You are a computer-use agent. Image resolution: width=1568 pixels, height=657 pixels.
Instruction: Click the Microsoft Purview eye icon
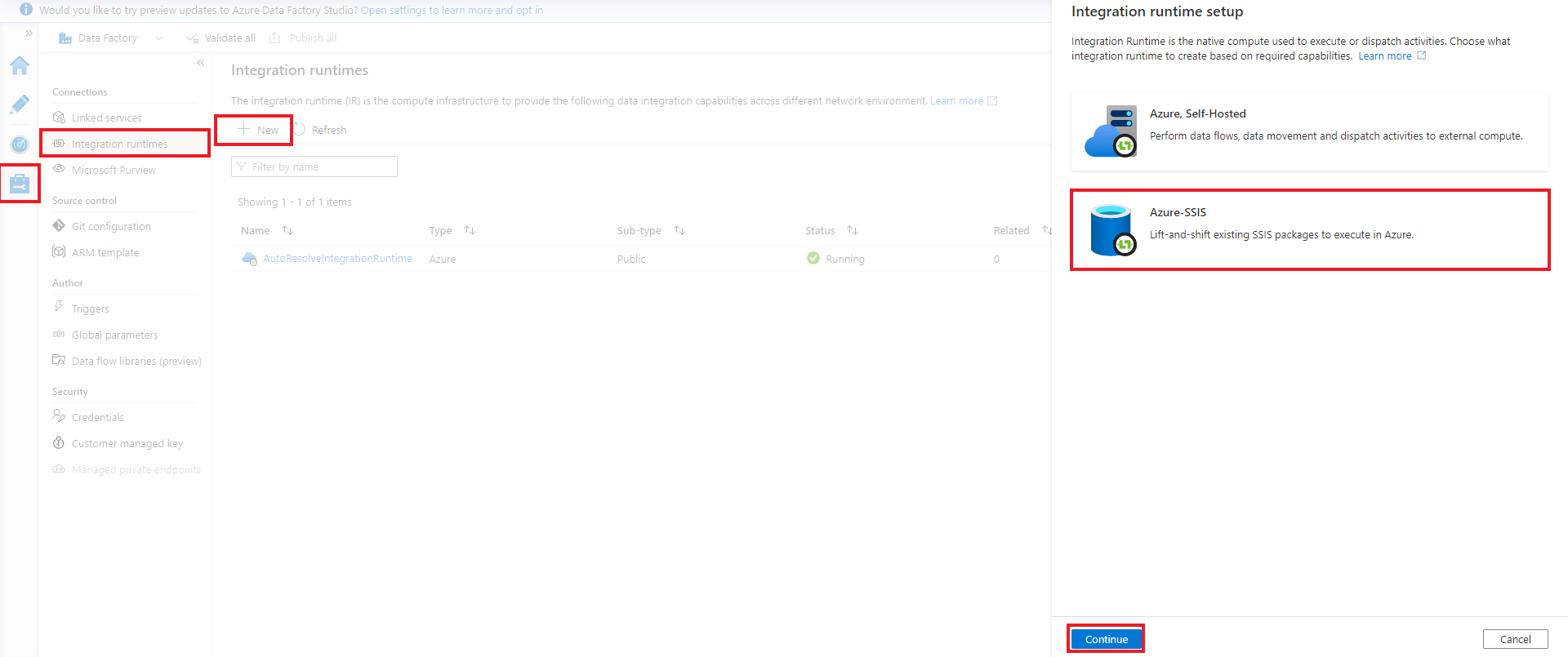point(59,169)
